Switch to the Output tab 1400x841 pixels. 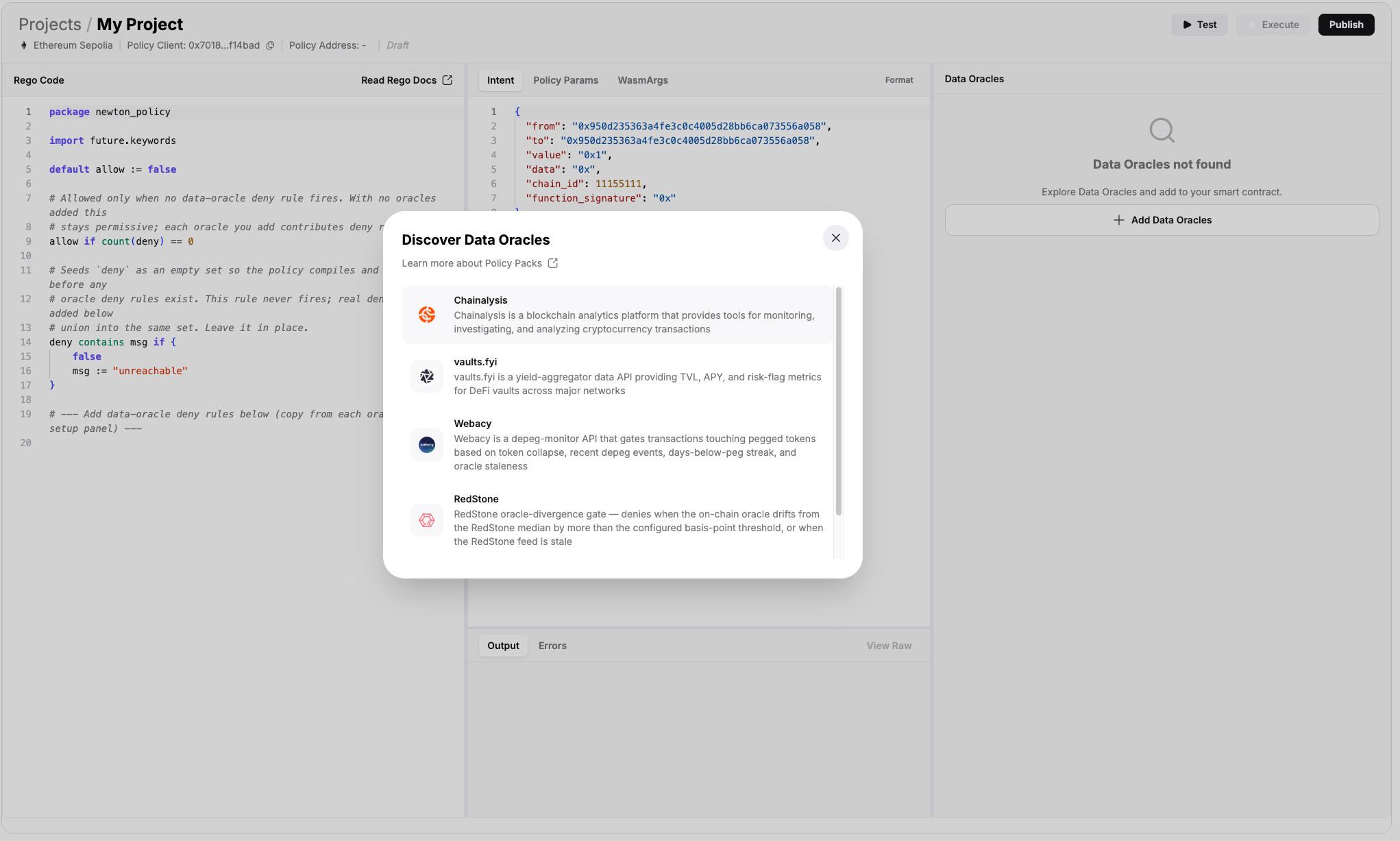tap(503, 646)
